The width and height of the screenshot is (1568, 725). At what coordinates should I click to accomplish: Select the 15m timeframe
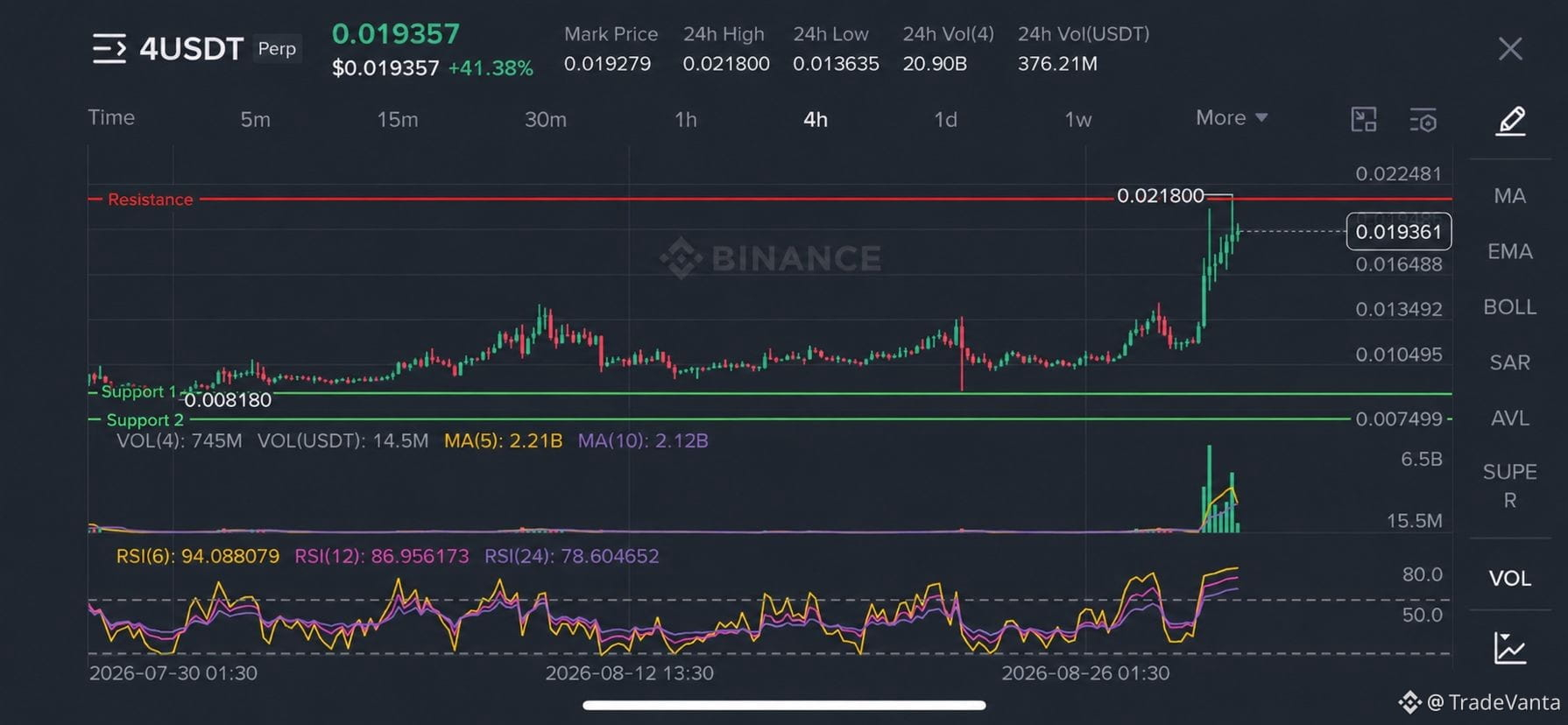click(398, 119)
